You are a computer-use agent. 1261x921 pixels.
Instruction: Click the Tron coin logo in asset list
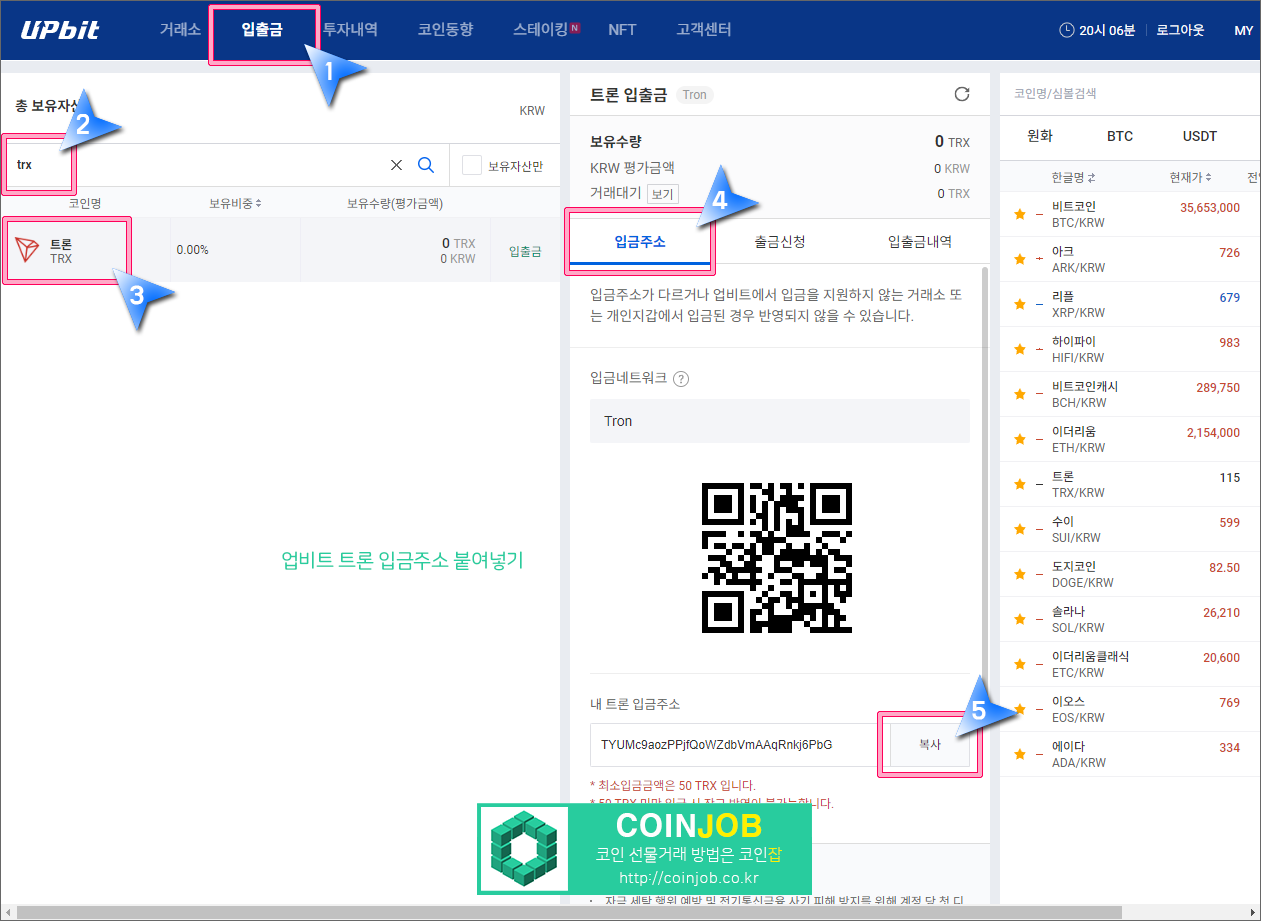click(28, 250)
